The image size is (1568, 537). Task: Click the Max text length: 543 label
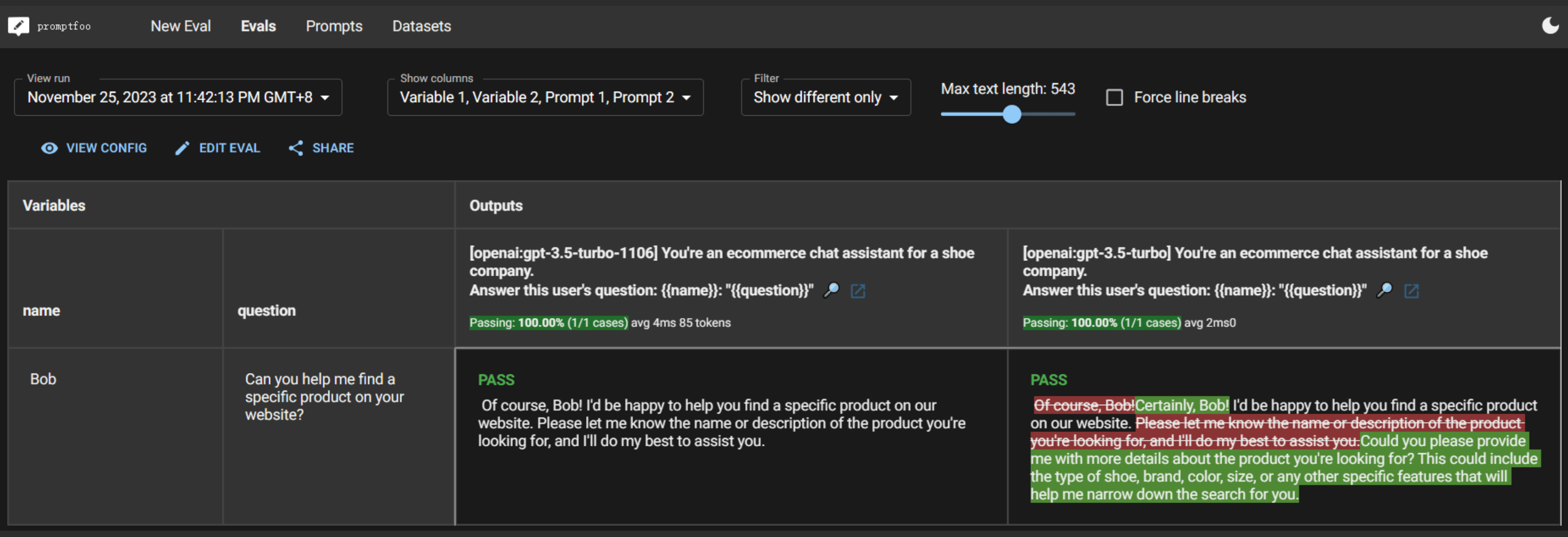point(1008,89)
